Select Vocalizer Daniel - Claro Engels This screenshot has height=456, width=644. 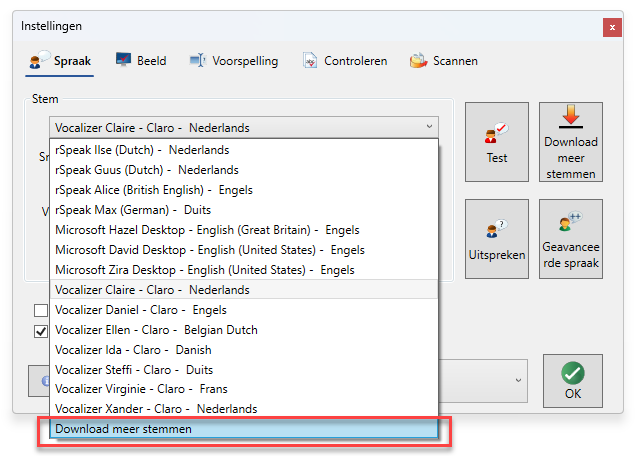[x=244, y=310]
